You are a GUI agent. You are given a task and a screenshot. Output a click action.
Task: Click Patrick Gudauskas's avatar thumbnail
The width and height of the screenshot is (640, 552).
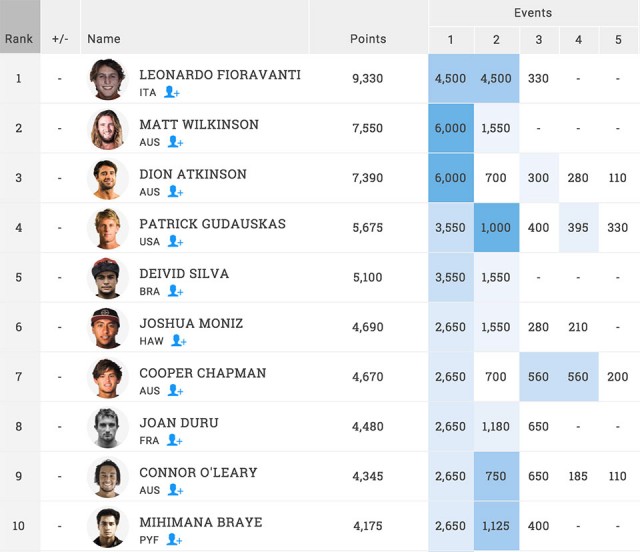(x=107, y=229)
